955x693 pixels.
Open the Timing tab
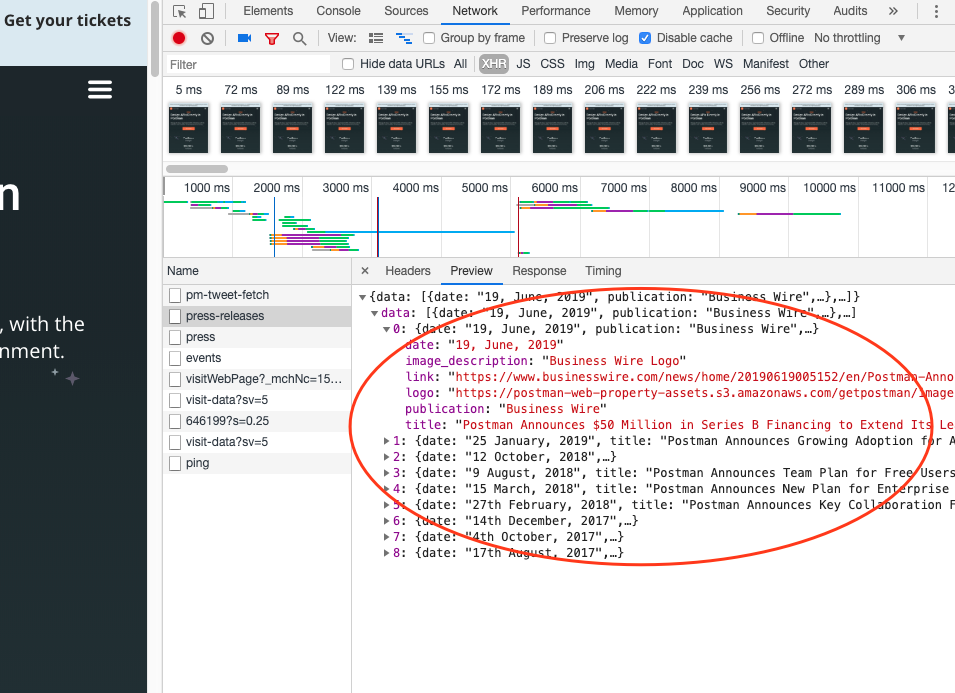click(603, 271)
